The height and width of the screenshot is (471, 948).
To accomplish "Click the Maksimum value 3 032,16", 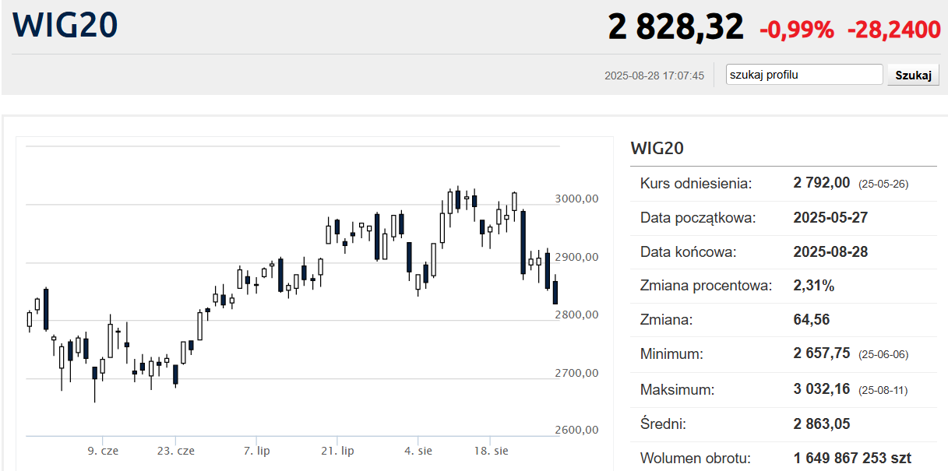I will 821,388.
